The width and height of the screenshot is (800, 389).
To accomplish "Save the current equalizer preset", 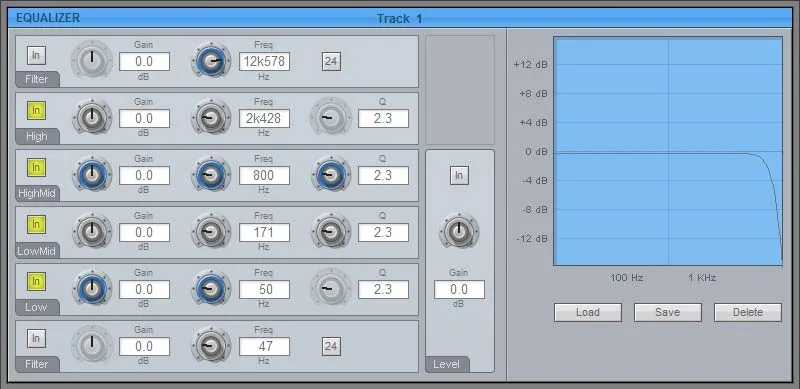I will (x=668, y=312).
